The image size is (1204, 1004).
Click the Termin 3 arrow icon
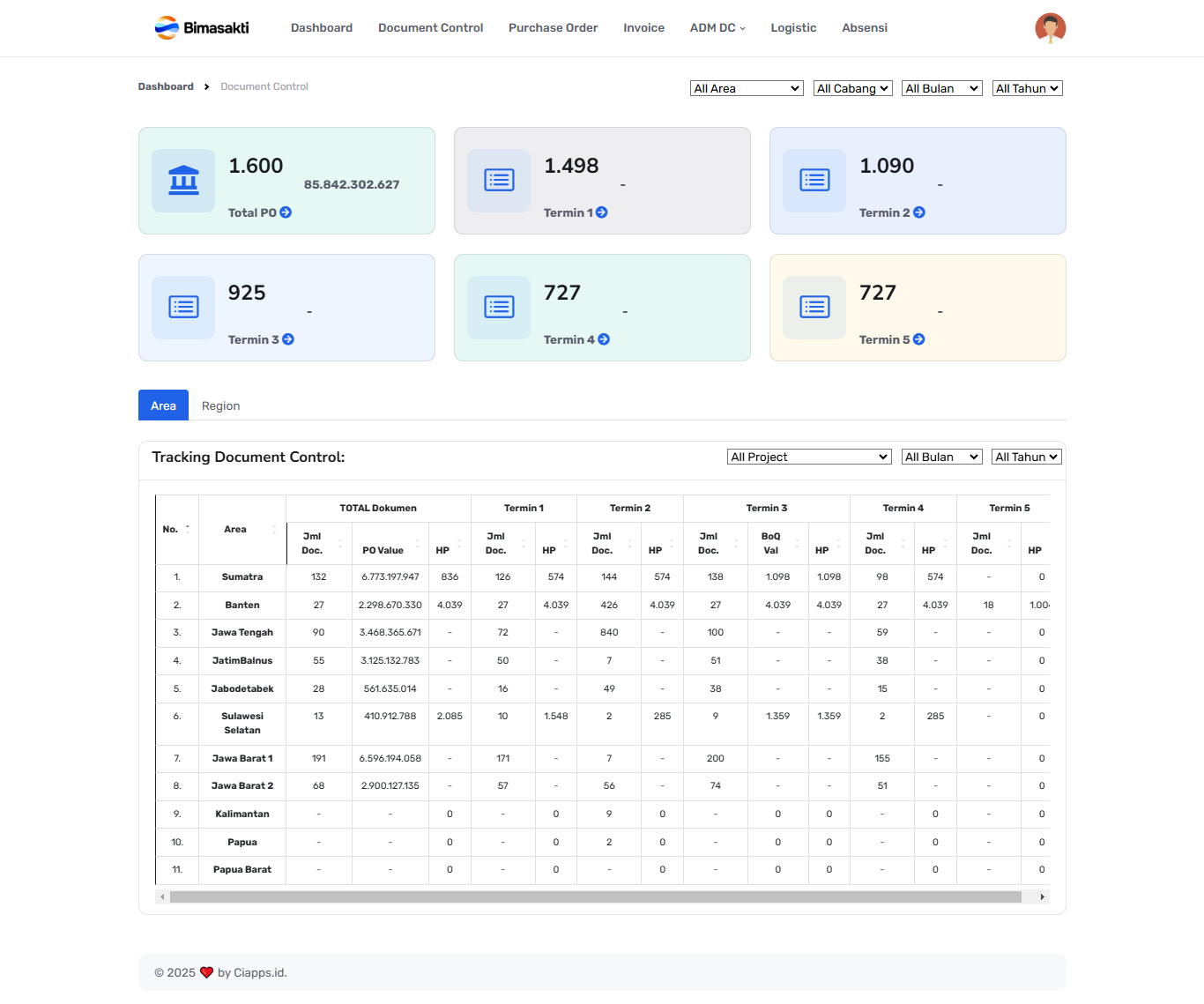pos(288,339)
